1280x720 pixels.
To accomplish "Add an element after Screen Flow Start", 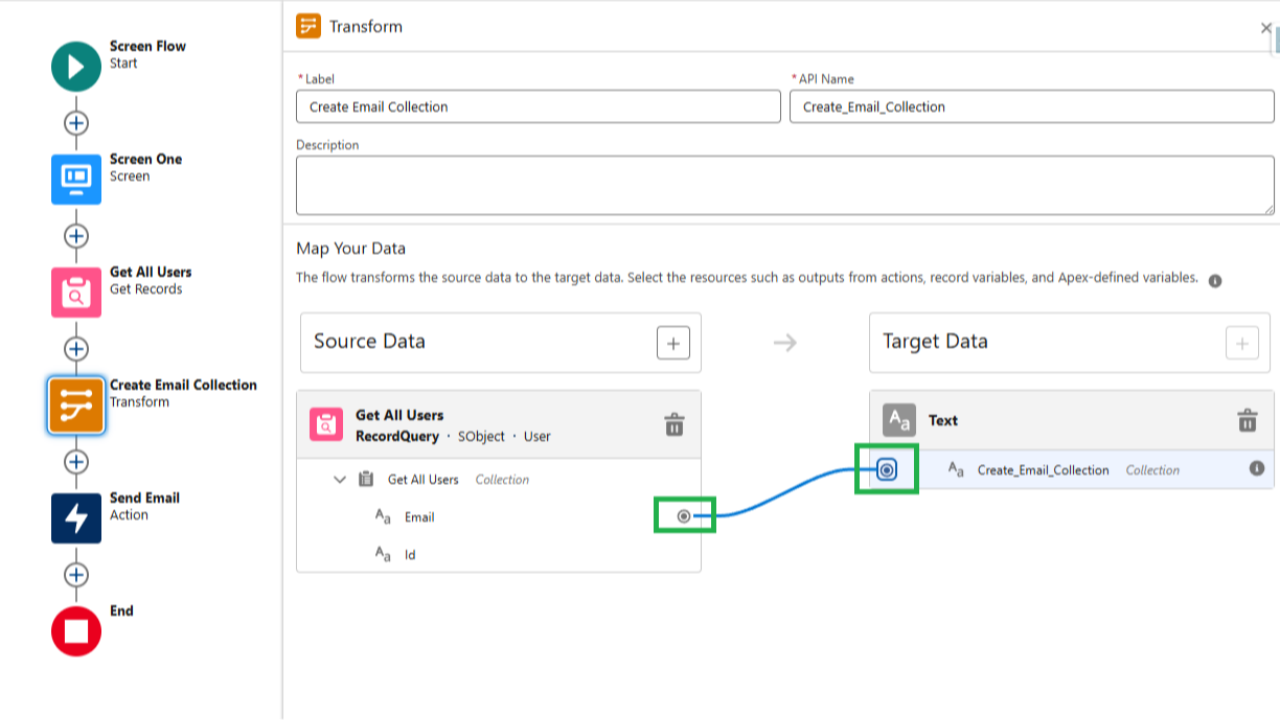I will click(x=76, y=123).
